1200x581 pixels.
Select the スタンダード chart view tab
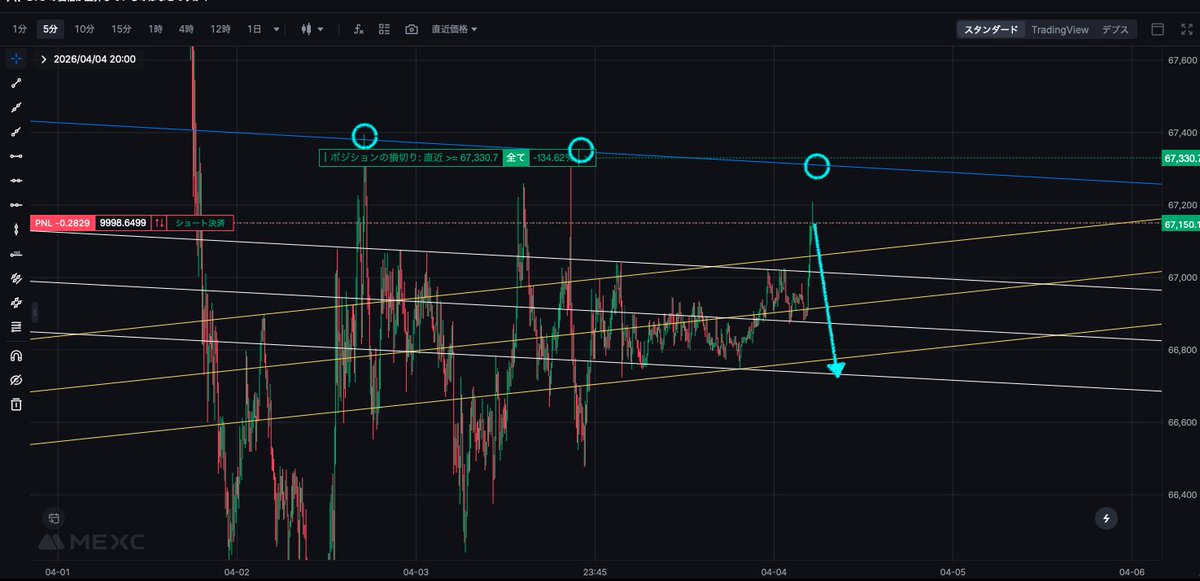[x=991, y=29]
